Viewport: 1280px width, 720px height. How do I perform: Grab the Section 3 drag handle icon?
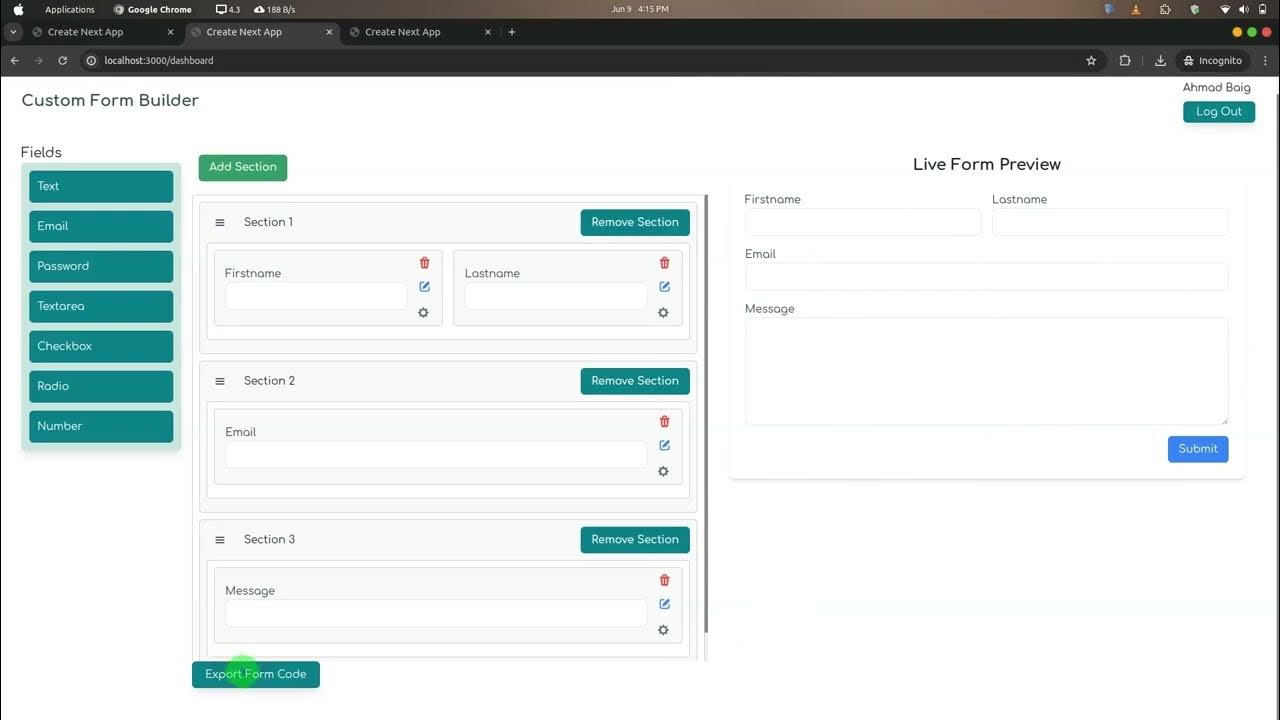[x=220, y=540]
